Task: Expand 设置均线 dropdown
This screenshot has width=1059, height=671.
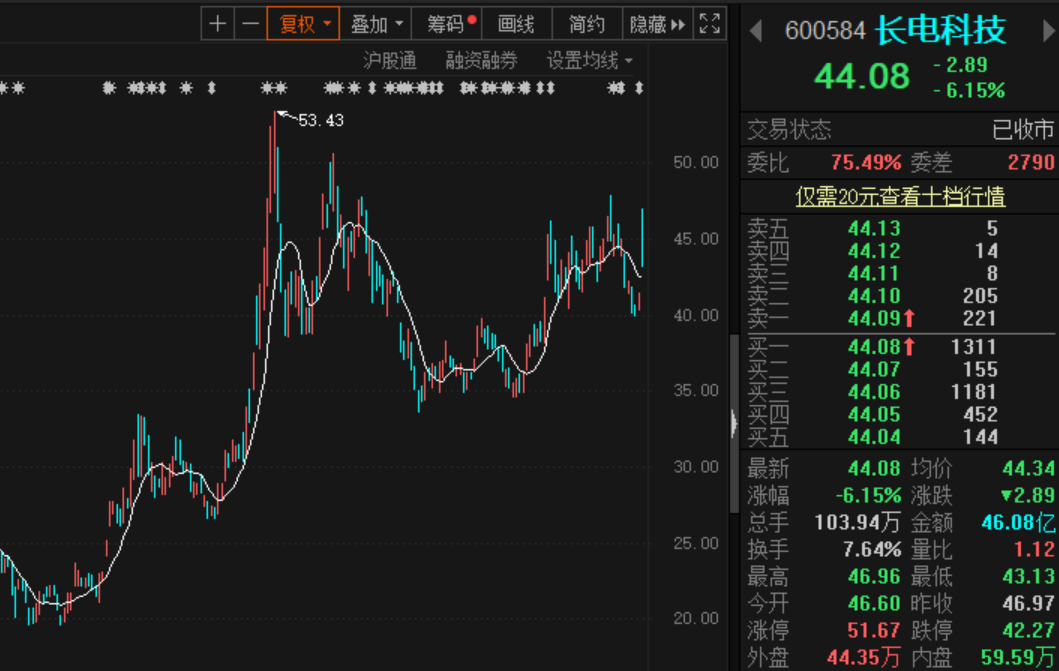Action: 590,61
